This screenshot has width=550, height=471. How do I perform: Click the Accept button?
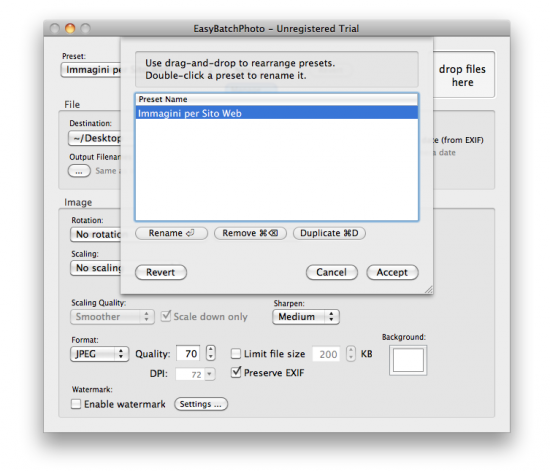393,272
